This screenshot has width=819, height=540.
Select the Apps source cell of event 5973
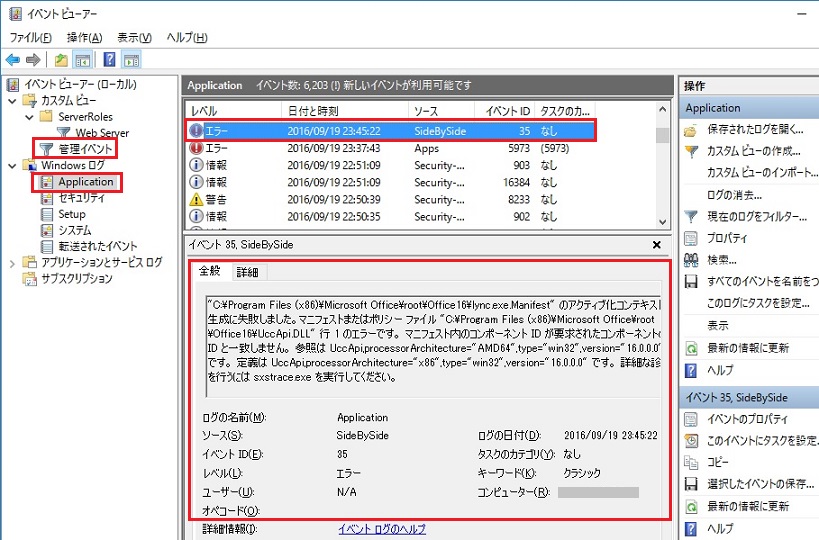coord(427,148)
